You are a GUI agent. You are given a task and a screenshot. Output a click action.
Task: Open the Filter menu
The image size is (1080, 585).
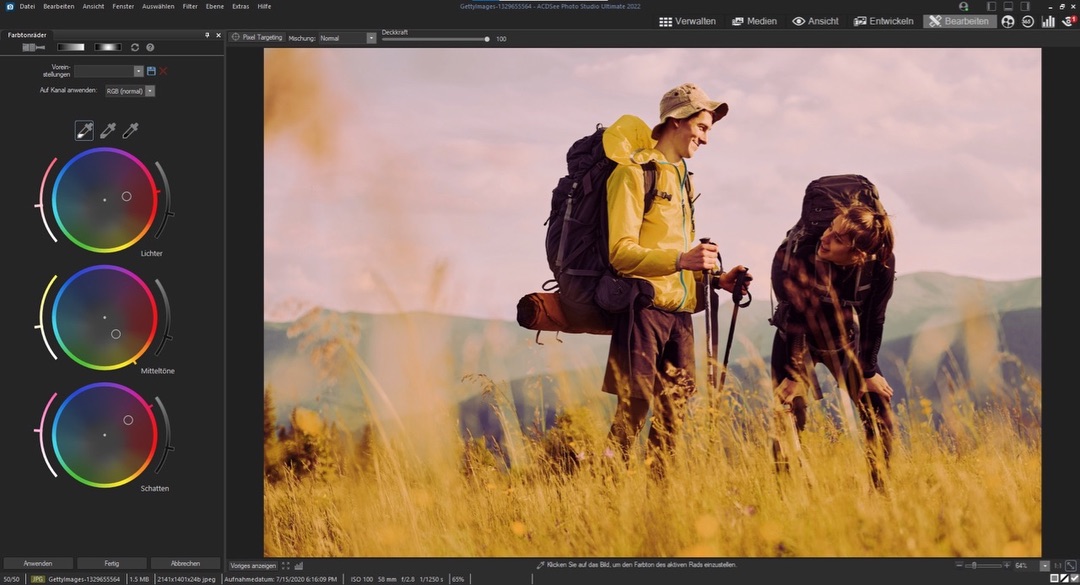tap(190, 6)
